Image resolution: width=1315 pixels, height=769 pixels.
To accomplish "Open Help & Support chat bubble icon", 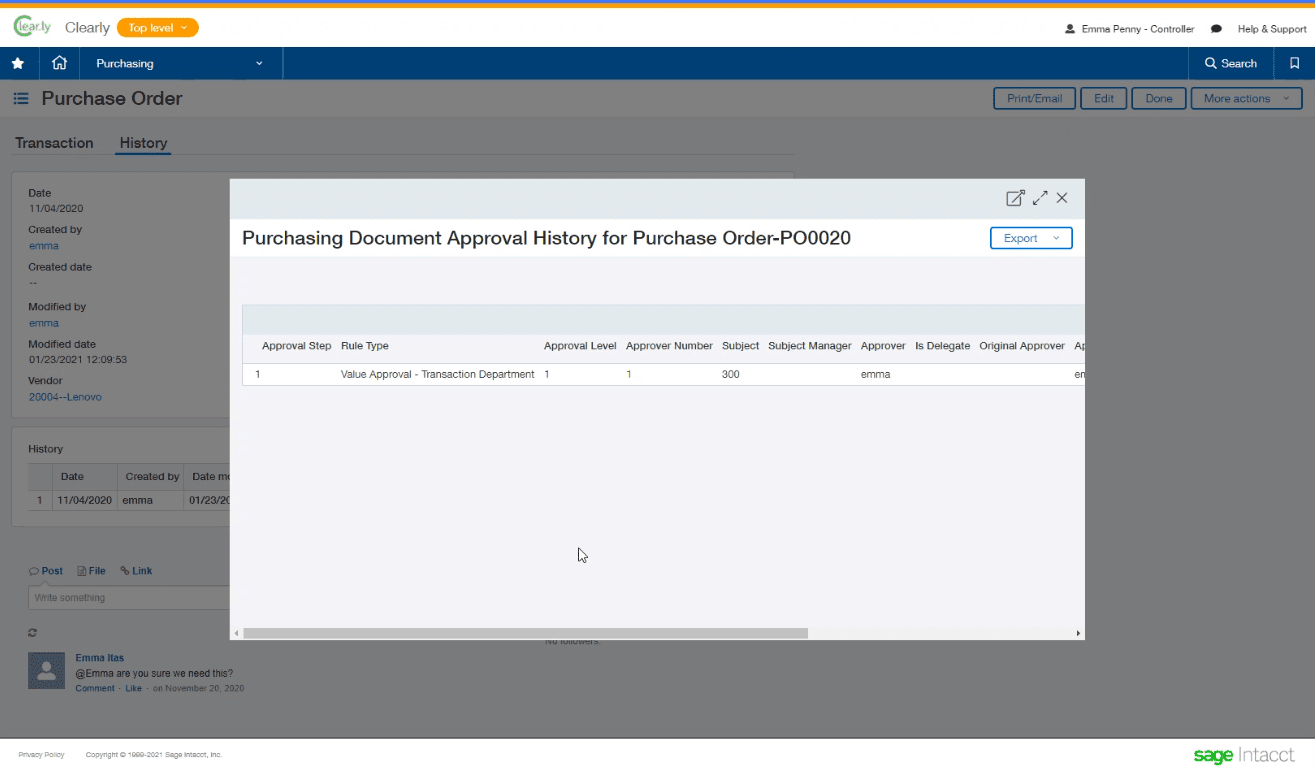I will (x=1216, y=28).
